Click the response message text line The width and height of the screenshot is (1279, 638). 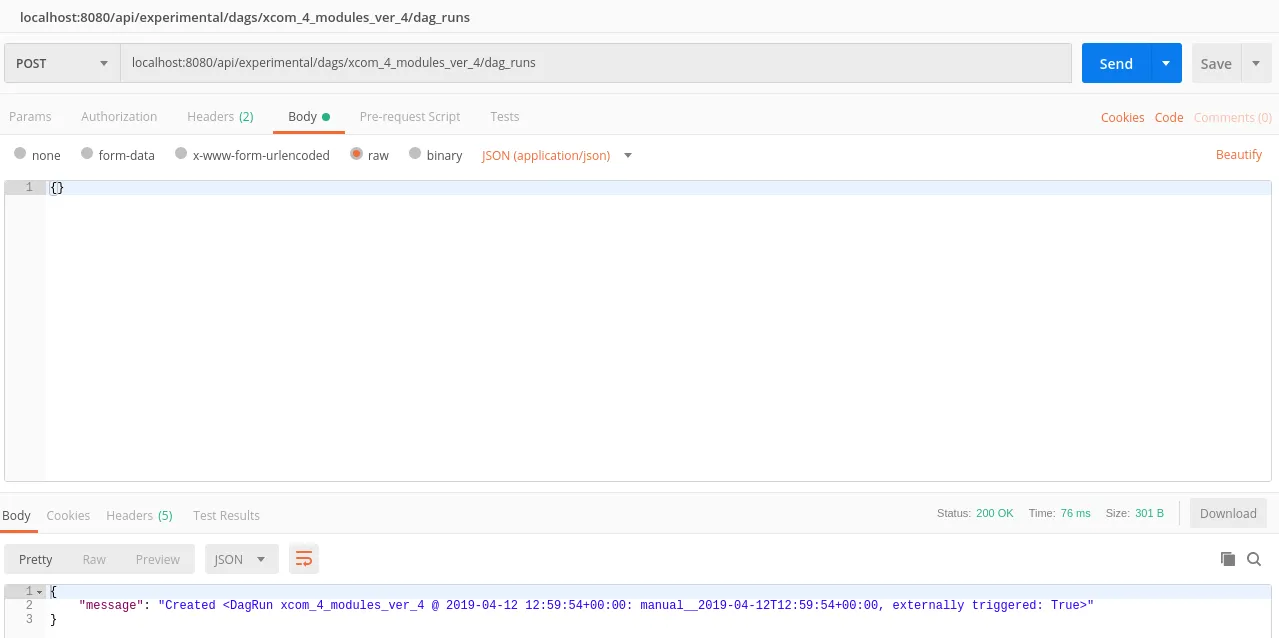[x=586, y=605]
